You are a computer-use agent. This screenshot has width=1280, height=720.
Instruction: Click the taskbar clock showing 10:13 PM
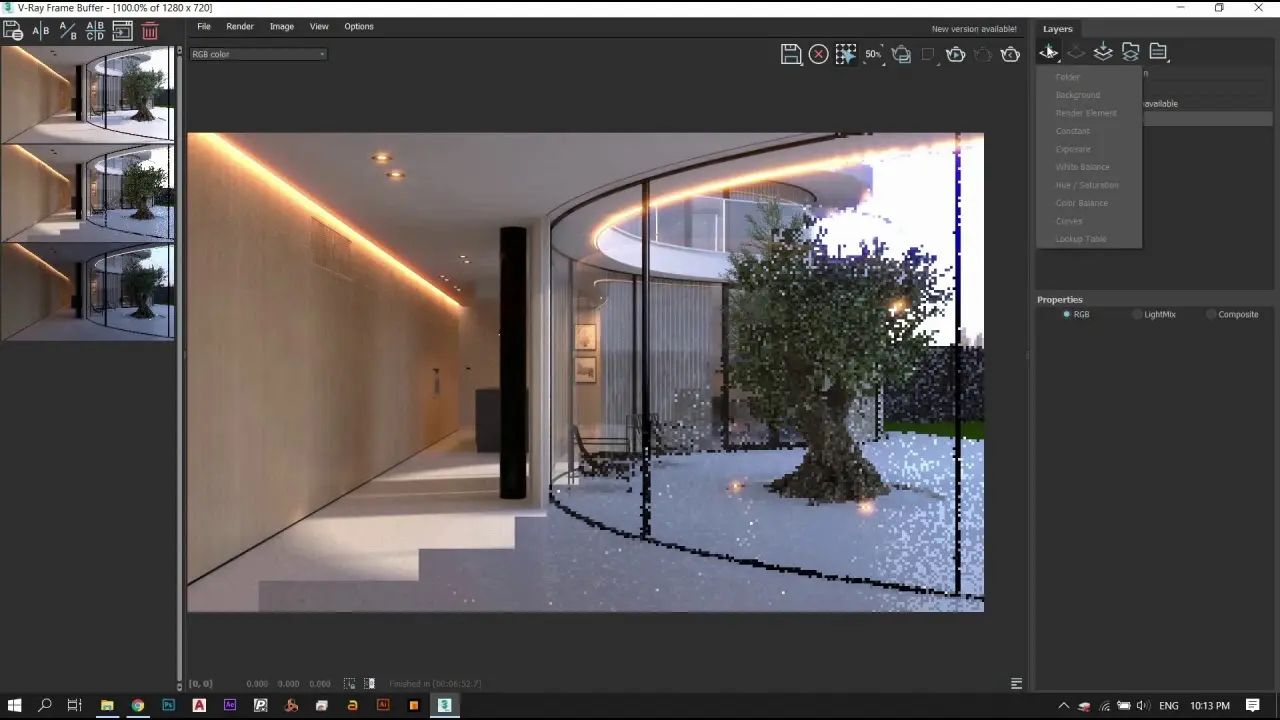(x=1210, y=706)
